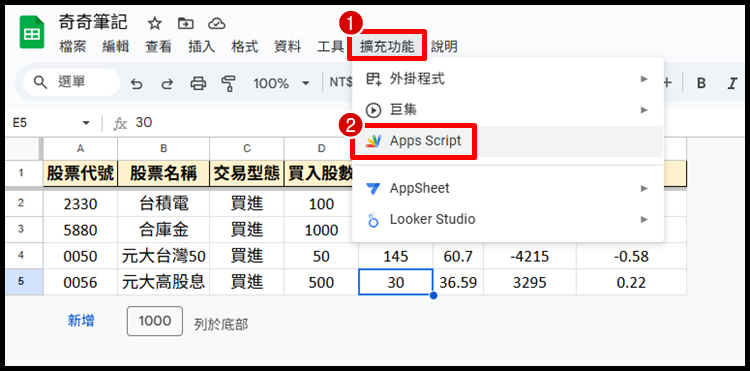Click the cell containing 2330

point(80,204)
